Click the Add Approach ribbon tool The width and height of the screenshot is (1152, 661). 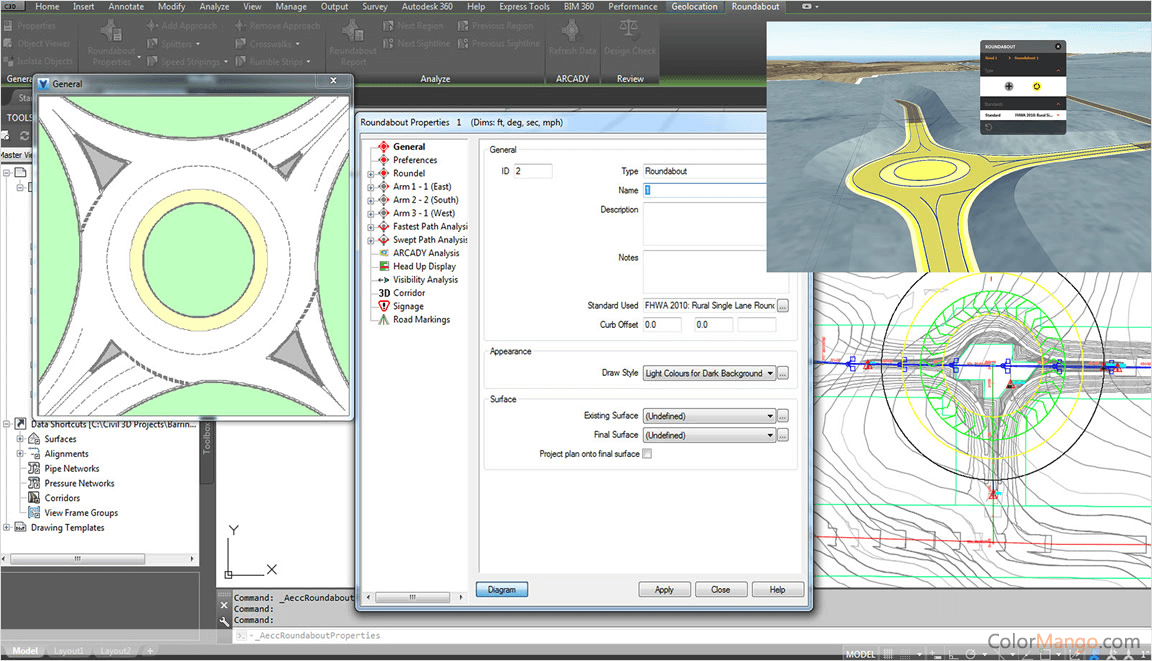pyautogui.click(x=181, y=26)
